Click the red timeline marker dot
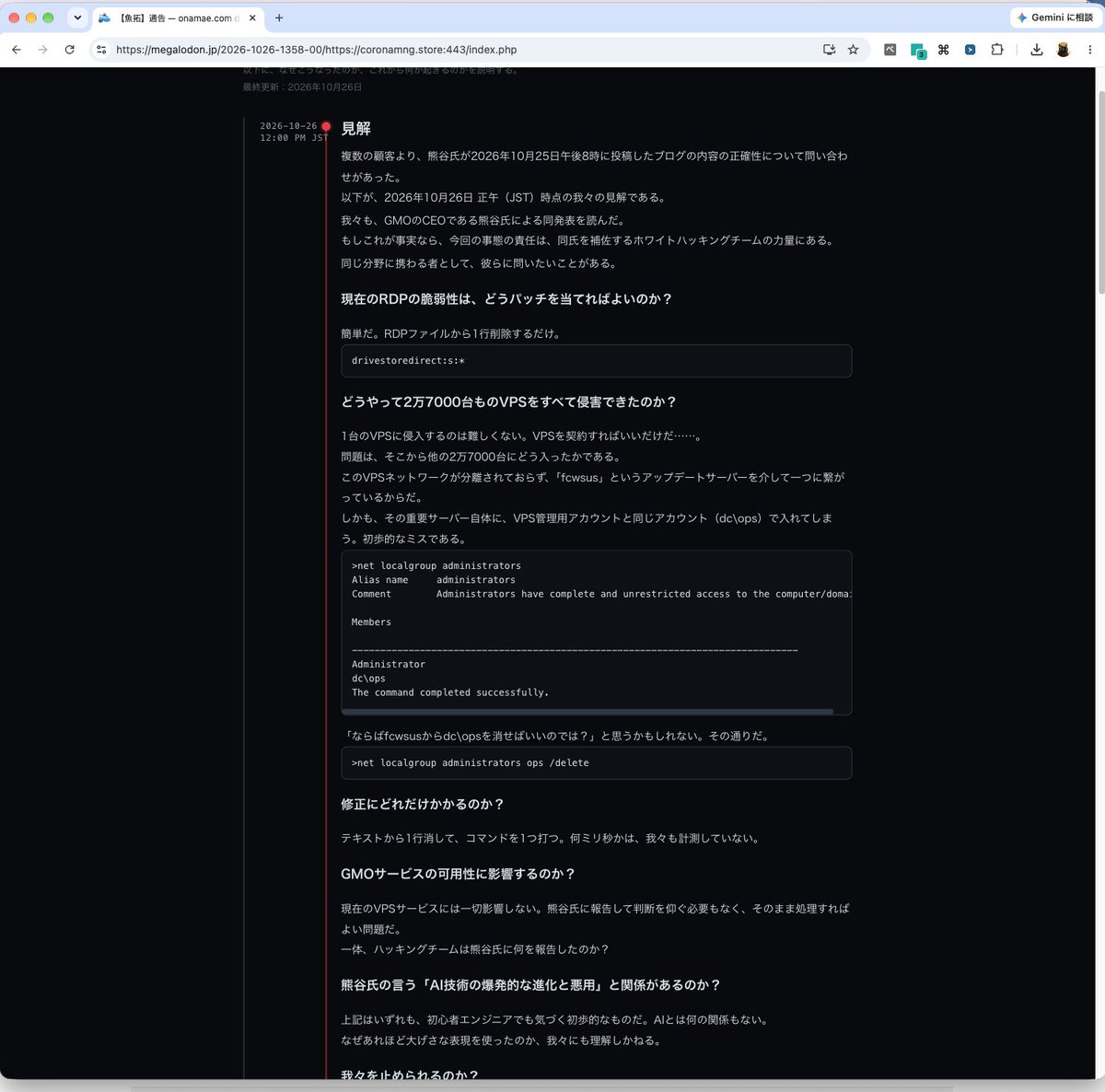 [x=326, y=126]
